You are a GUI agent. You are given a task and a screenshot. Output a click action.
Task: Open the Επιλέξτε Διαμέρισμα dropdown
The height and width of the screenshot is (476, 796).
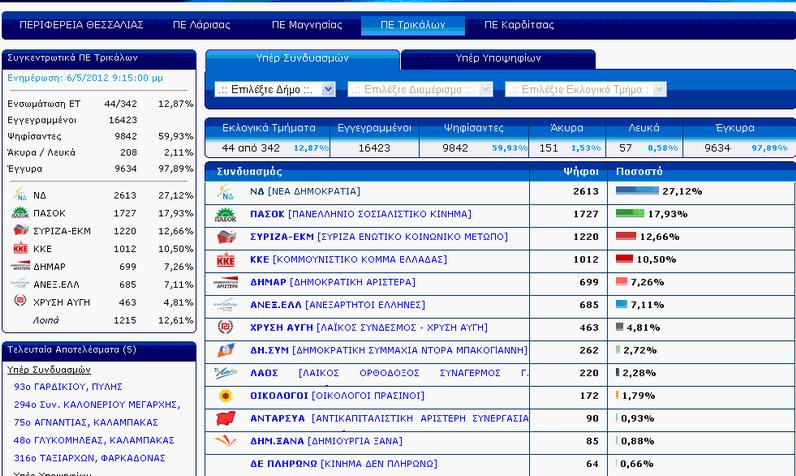[420, 89]
